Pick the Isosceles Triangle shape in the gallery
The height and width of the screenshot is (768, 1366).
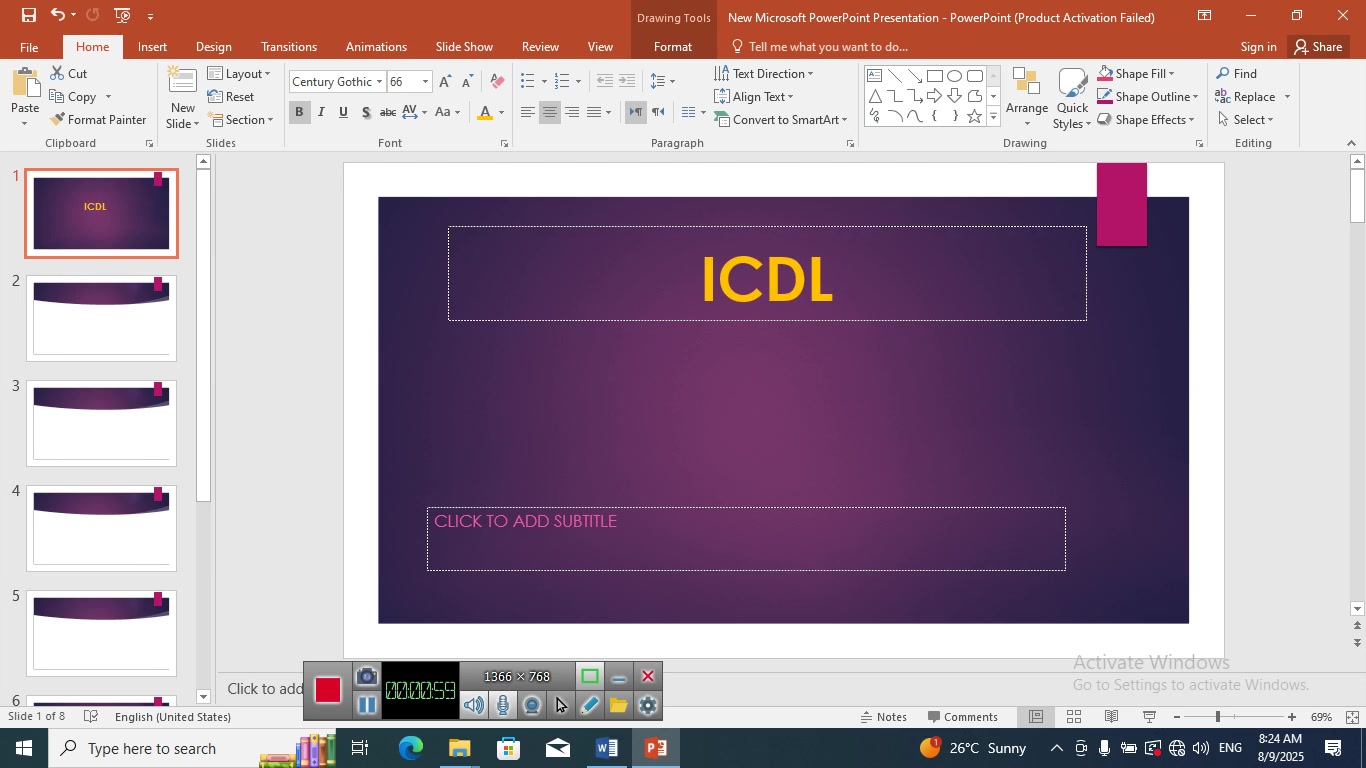coord(875,96)
